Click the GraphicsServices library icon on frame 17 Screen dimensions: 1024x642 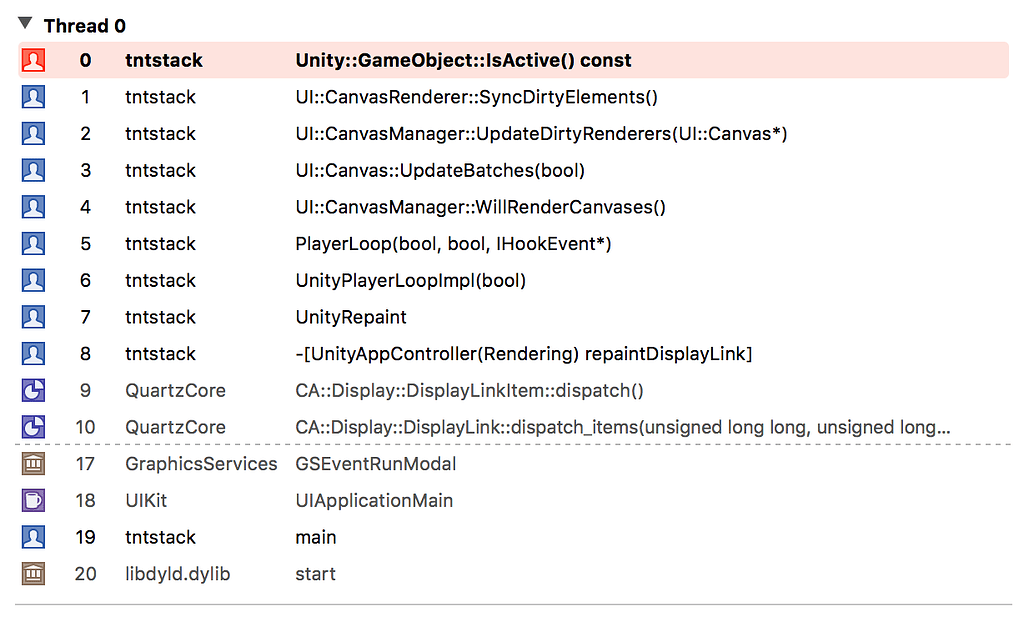[x=33, y=464]
